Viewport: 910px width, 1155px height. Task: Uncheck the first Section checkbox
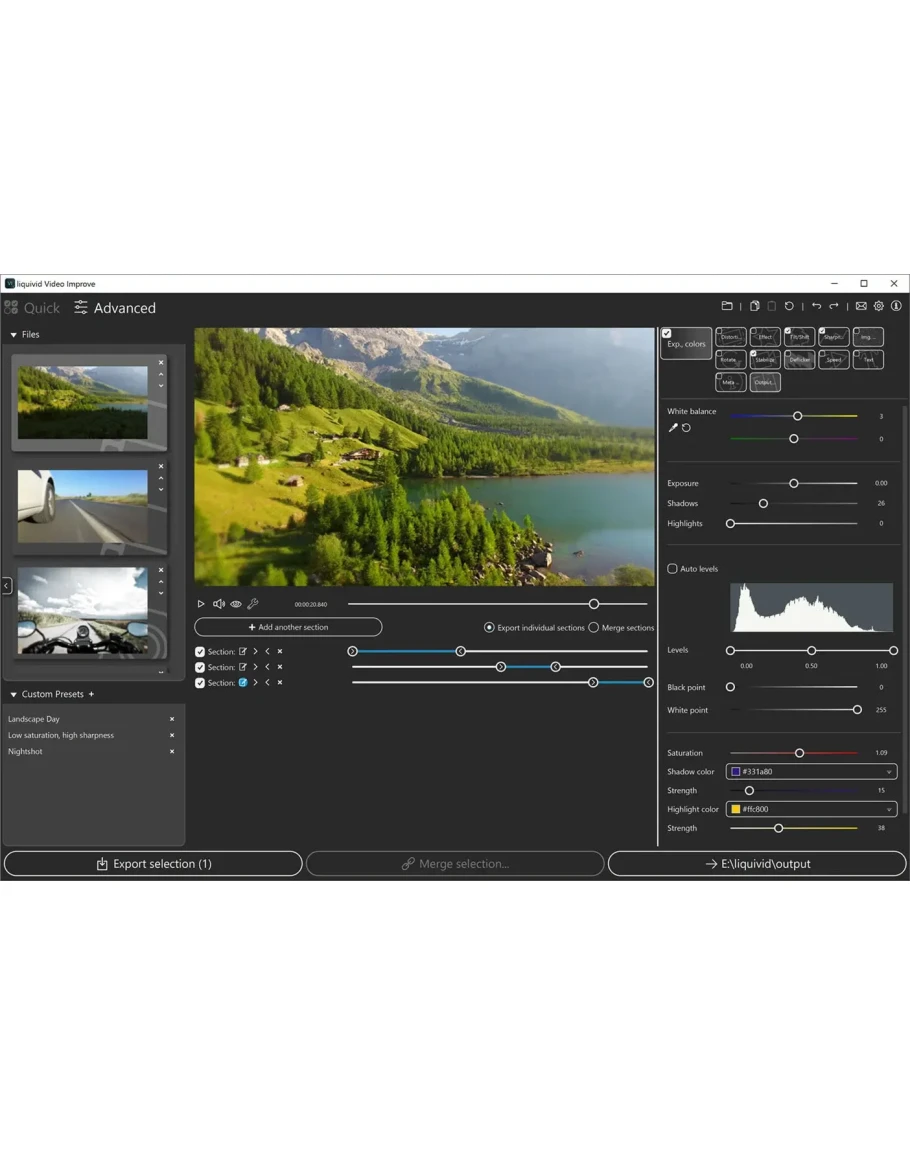tap(200, 652)
